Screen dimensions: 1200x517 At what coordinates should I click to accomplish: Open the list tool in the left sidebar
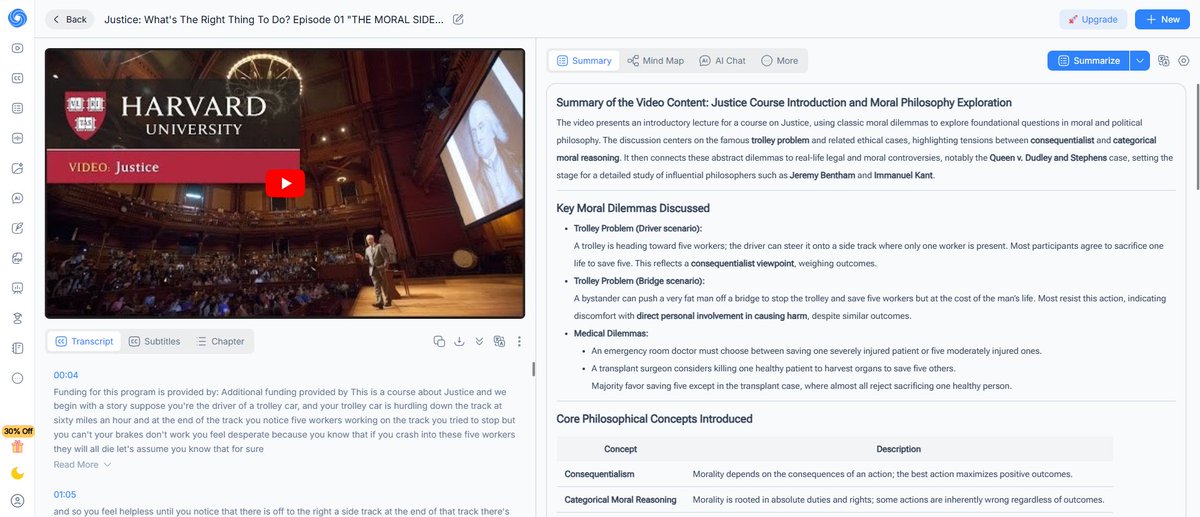tap(17, 108)
